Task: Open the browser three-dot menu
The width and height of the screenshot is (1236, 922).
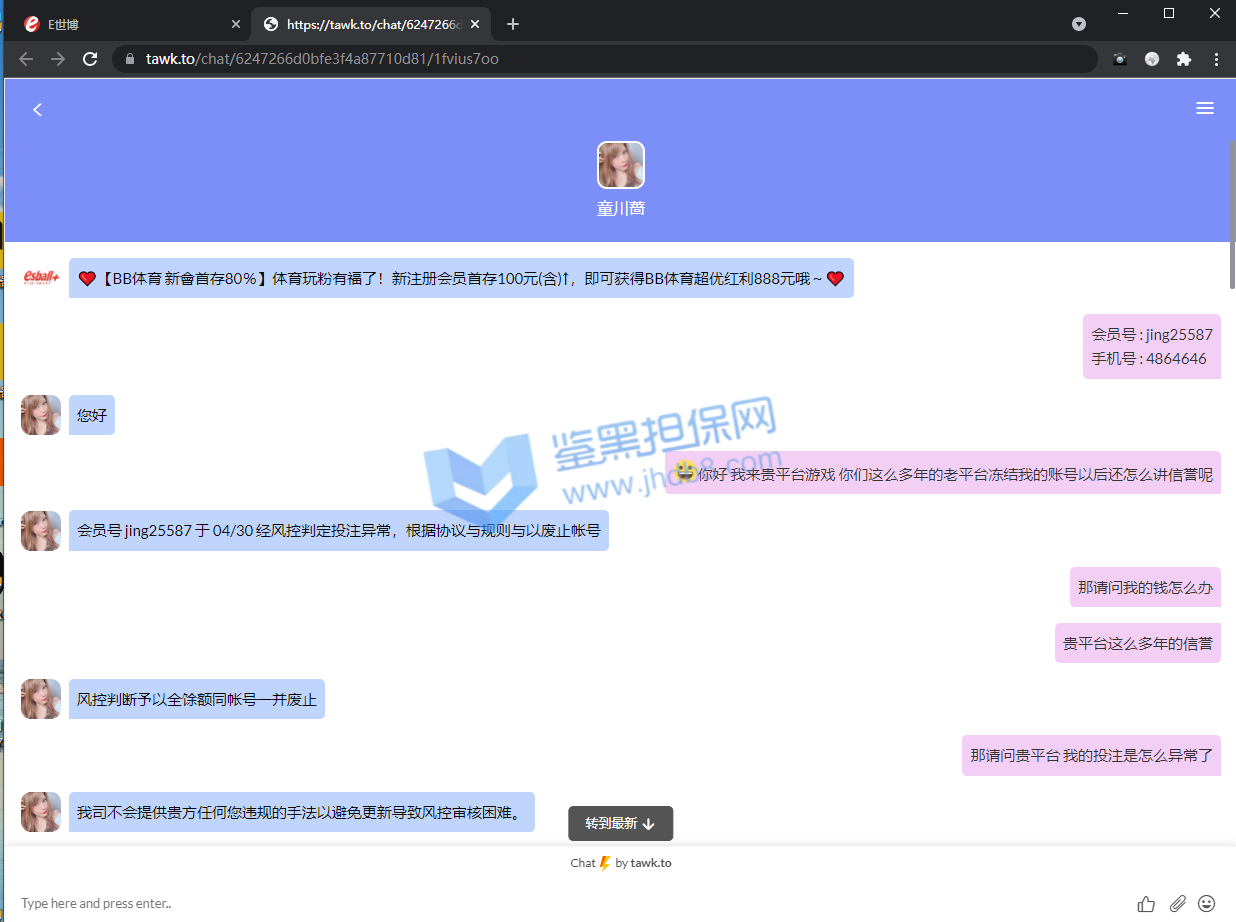Action: 1216,59
